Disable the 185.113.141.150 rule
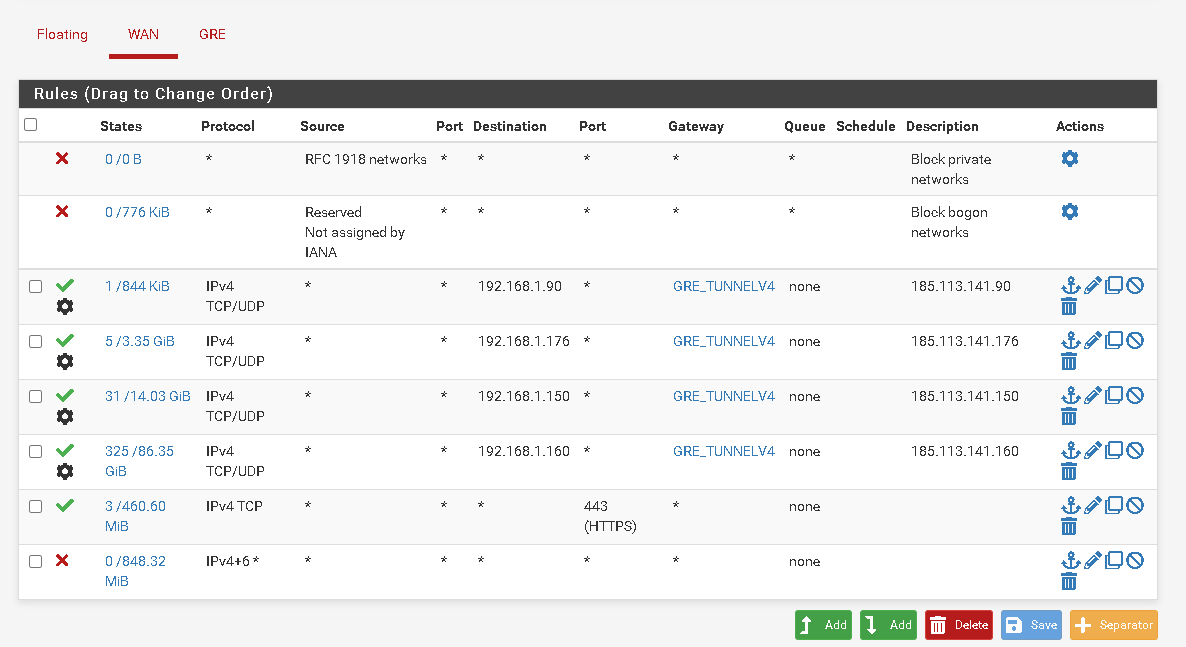This screenshot has height=647, width=1186. coord(1135,396)
